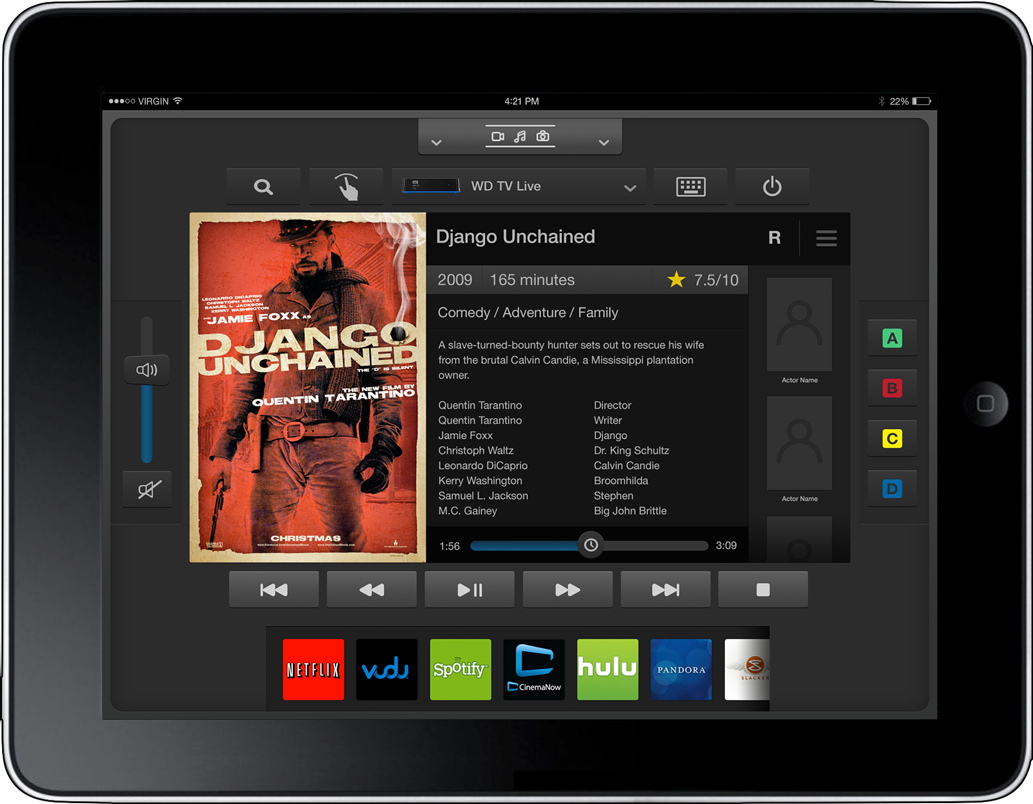Select Quentin Tarantino beside Director
The image size is (1033, 804).
click(x=480, y=405)
